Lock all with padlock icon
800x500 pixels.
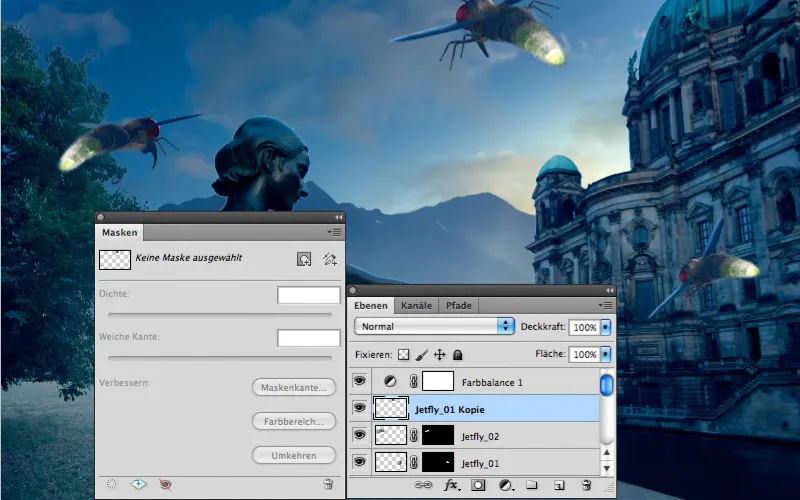pos(458,355)
